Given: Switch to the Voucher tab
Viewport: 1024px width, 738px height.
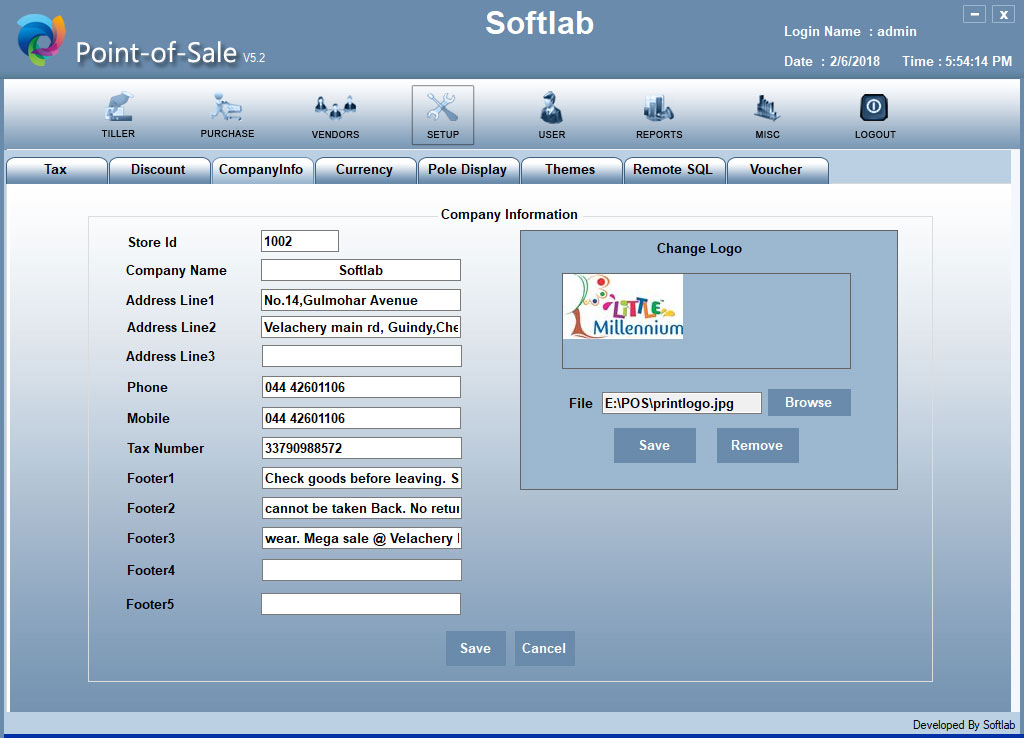Looking at the screenshot, I should click(776, 170).
